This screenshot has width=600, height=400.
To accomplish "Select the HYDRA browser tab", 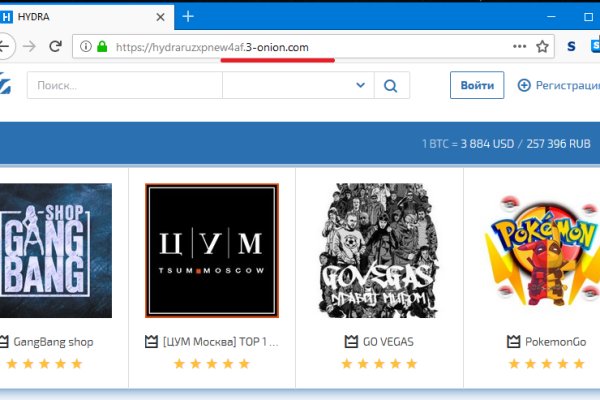I will point(70,16).
